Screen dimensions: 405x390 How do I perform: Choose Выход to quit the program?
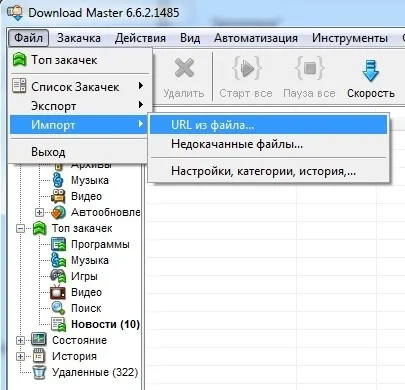click(79, 152)
